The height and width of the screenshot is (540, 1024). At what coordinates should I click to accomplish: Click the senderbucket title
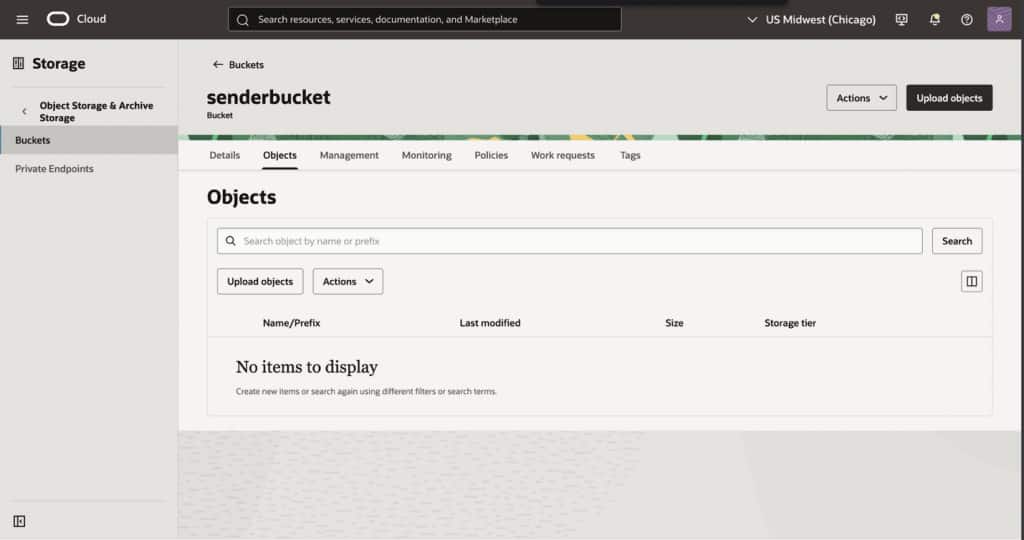[x=268, y=97]
